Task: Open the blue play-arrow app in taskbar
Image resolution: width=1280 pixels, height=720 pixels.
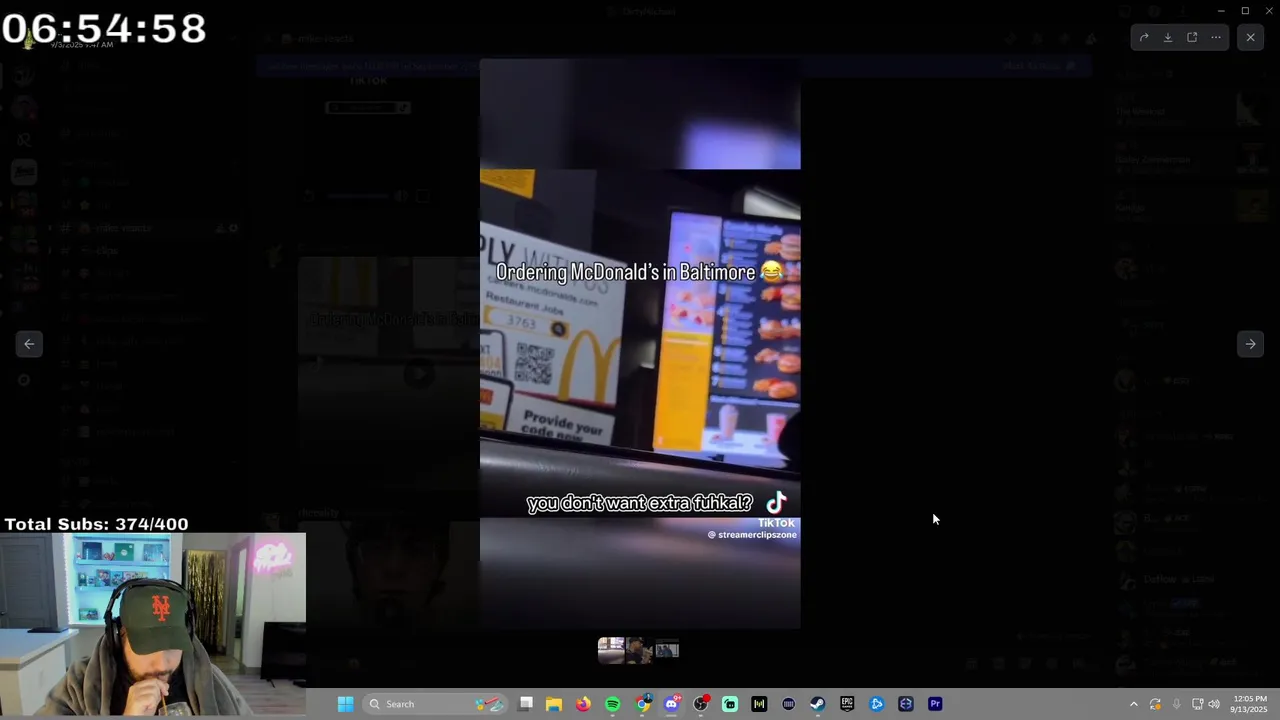Action: [877, 704]
